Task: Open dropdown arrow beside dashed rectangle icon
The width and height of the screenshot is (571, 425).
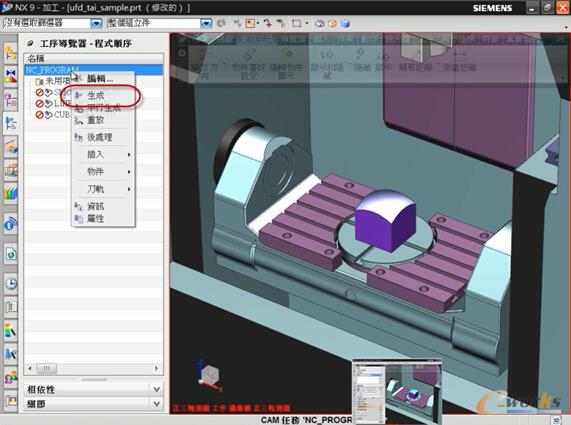Action: [x=307, y=24]
